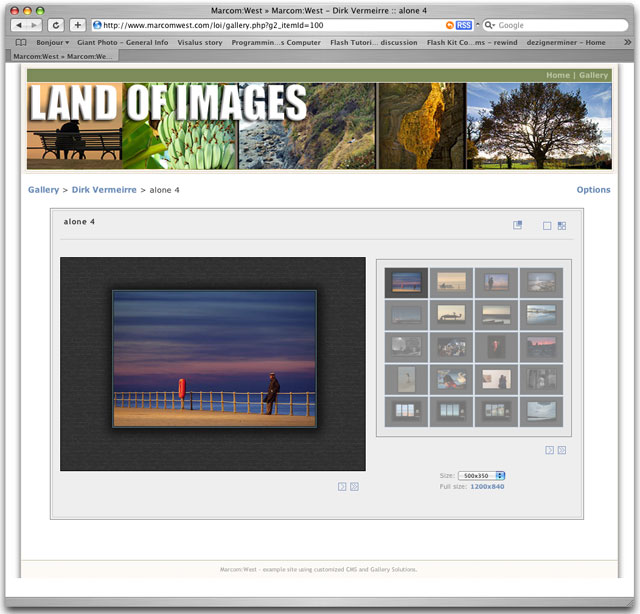Open the Programmin...s Computer bookmark

[276, 42]
